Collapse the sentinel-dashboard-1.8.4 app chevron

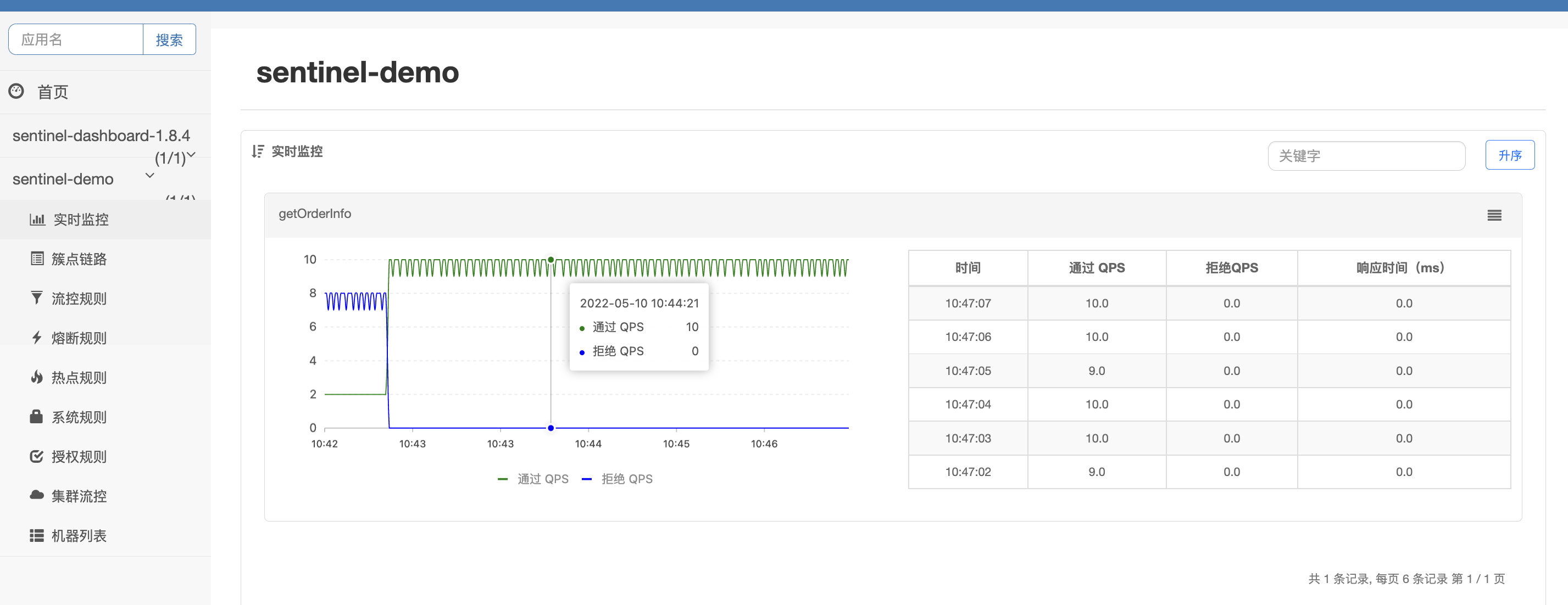point(191,154)
